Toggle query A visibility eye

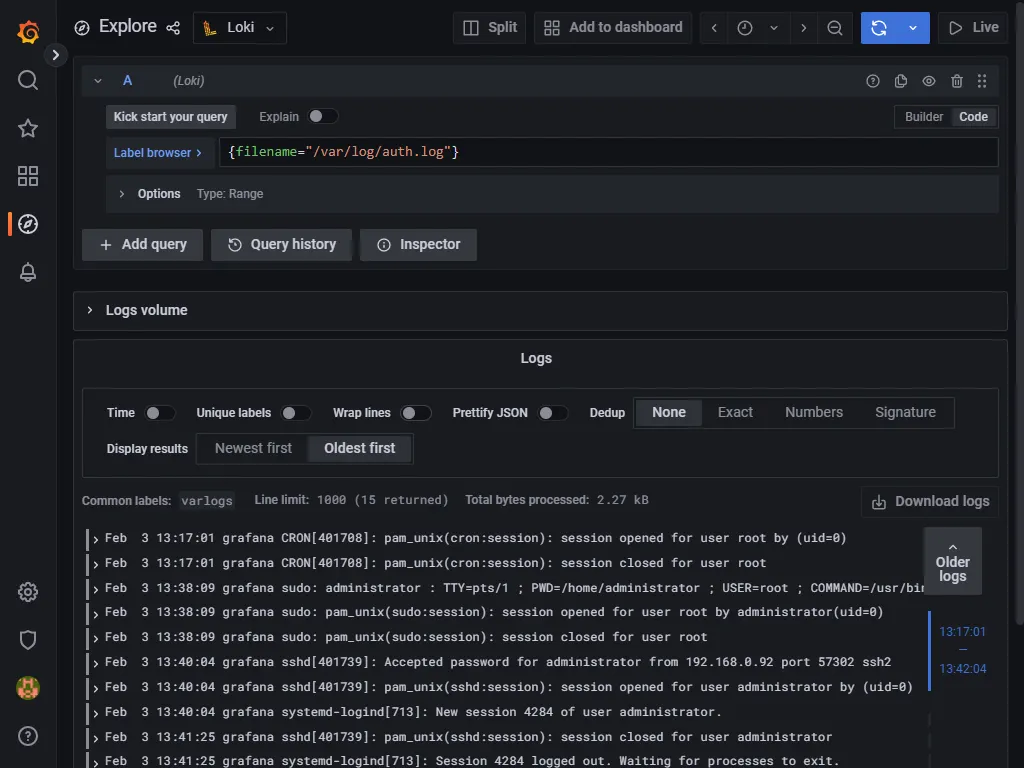coord(929,81)
